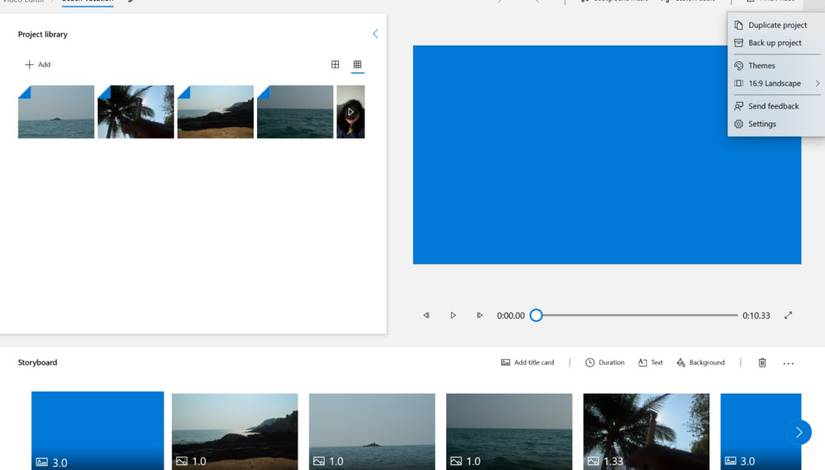Open storyboard more options ellipsis
825x470 pixels.
tap(788, 363)
